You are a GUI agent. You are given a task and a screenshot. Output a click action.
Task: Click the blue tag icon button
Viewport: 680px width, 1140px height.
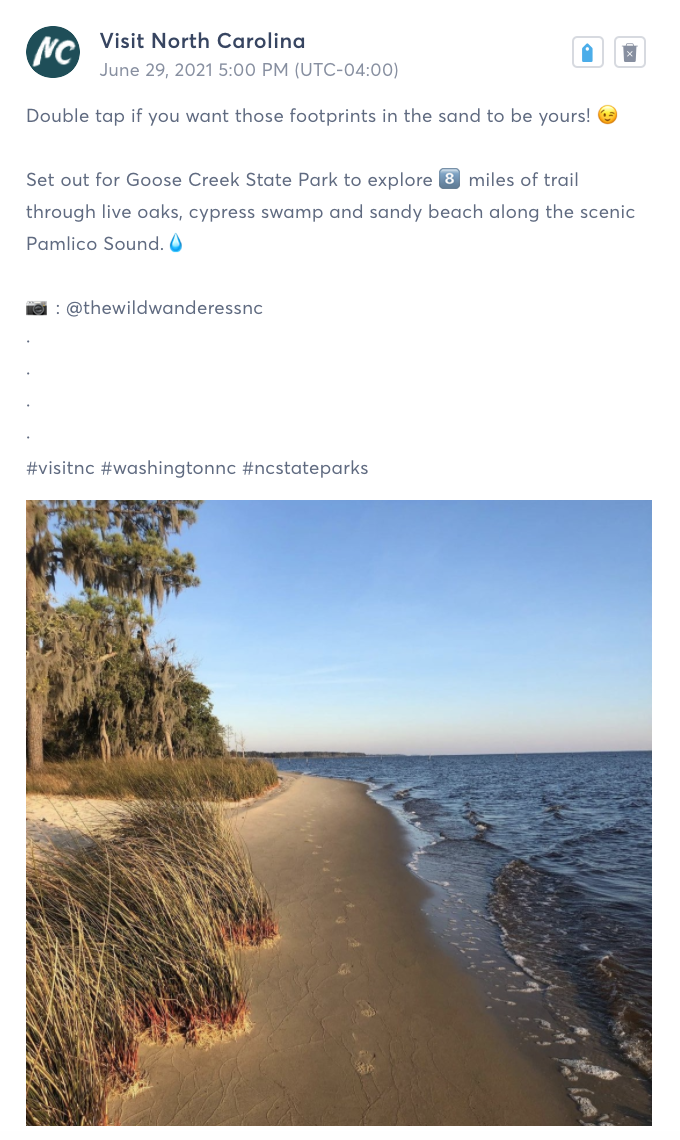[587, 53]
